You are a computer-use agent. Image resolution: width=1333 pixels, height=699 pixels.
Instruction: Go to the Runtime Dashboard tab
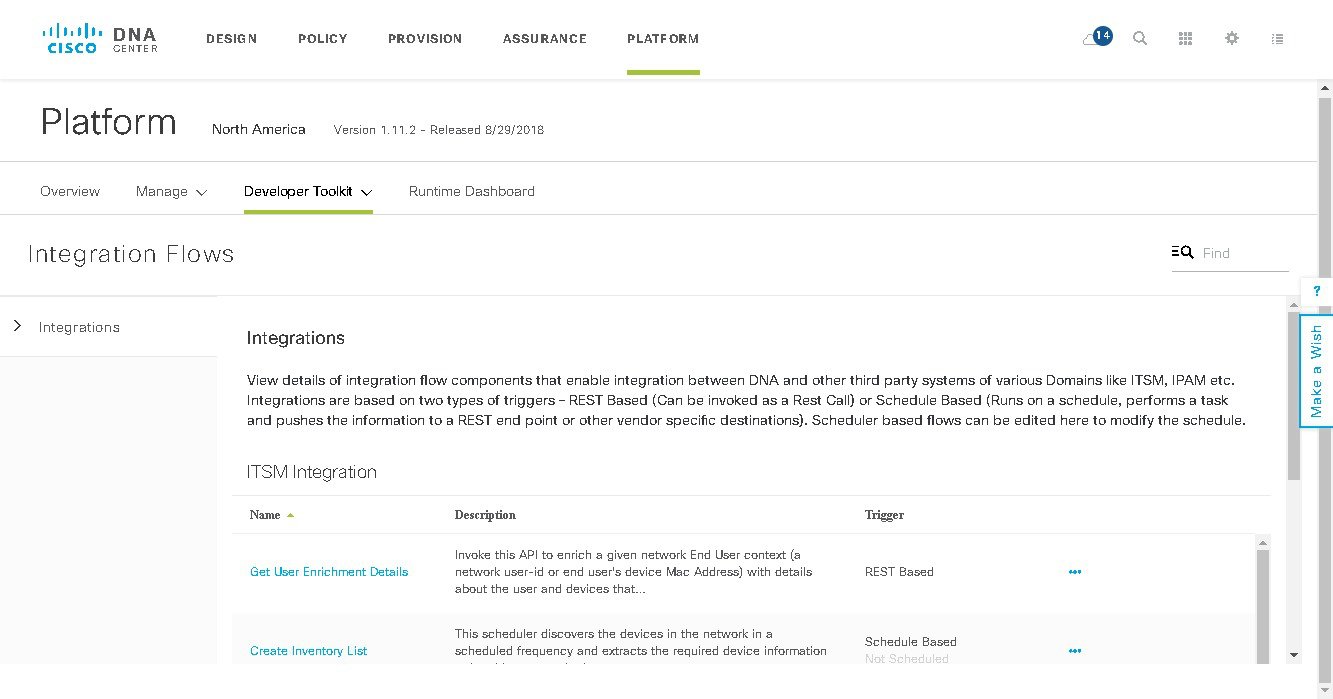pyautogui.click(x=472, y=191)
